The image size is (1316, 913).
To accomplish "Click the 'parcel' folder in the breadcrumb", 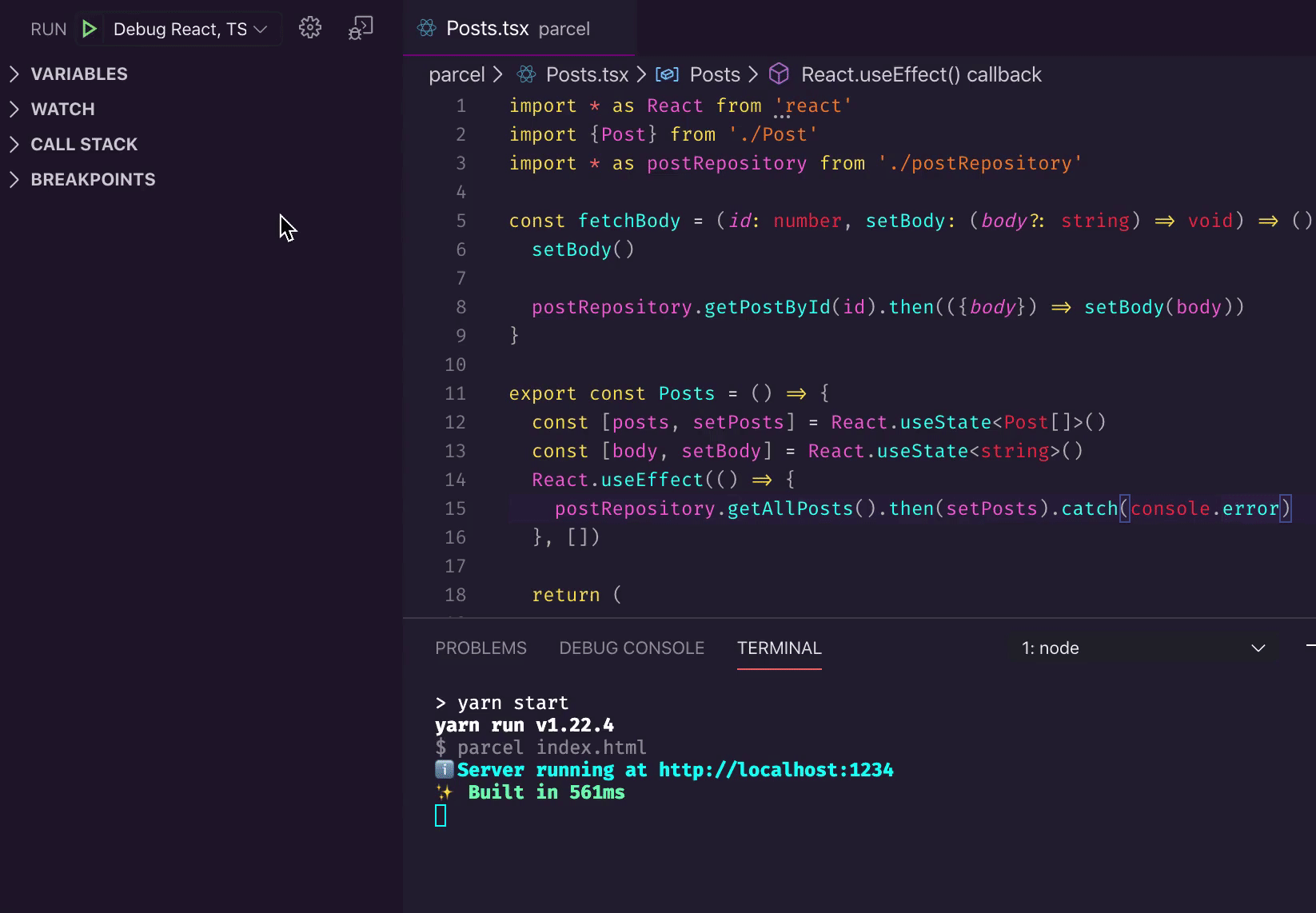I will (457, 74).
